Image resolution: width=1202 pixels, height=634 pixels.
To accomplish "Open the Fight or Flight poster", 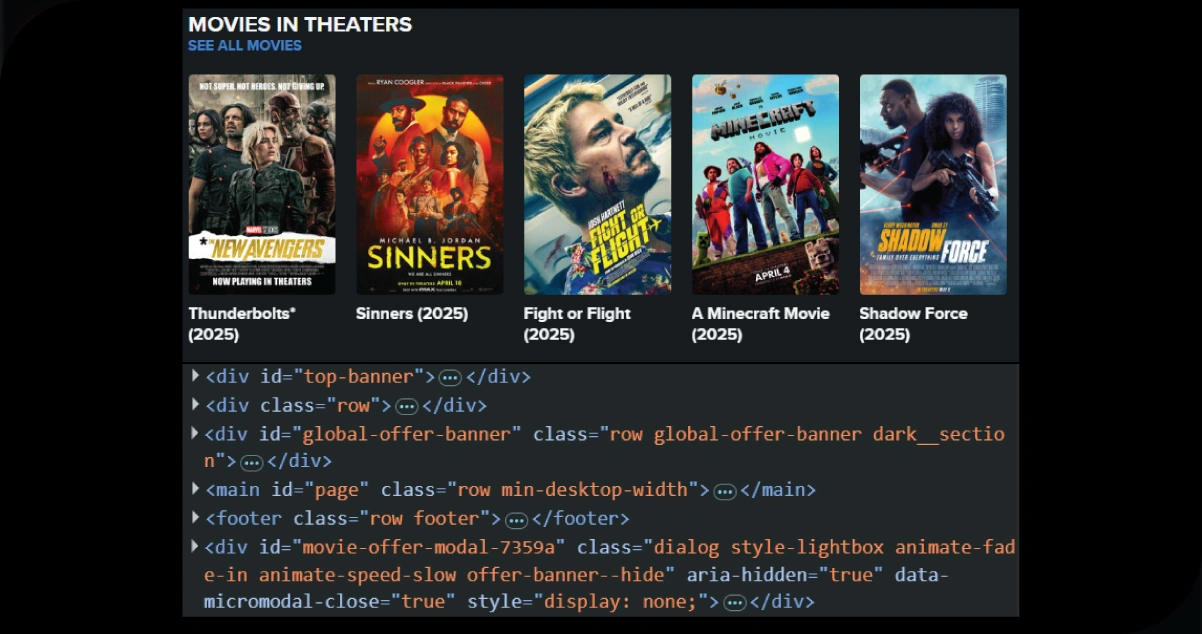I will coord(597,184).
